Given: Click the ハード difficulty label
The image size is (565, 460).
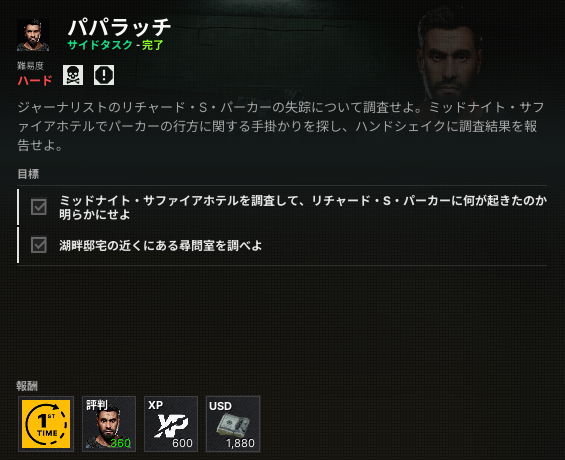Looking at the screenshot, I should (35, 80).
